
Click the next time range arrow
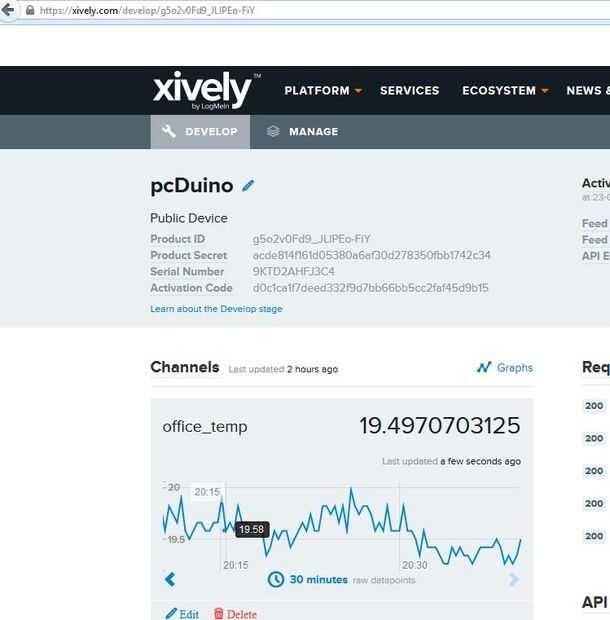click(x=514, y=580)
